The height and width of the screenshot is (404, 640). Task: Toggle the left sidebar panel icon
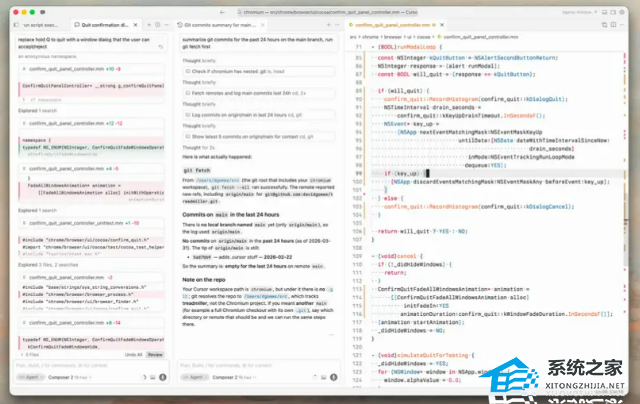coord(16,25)
